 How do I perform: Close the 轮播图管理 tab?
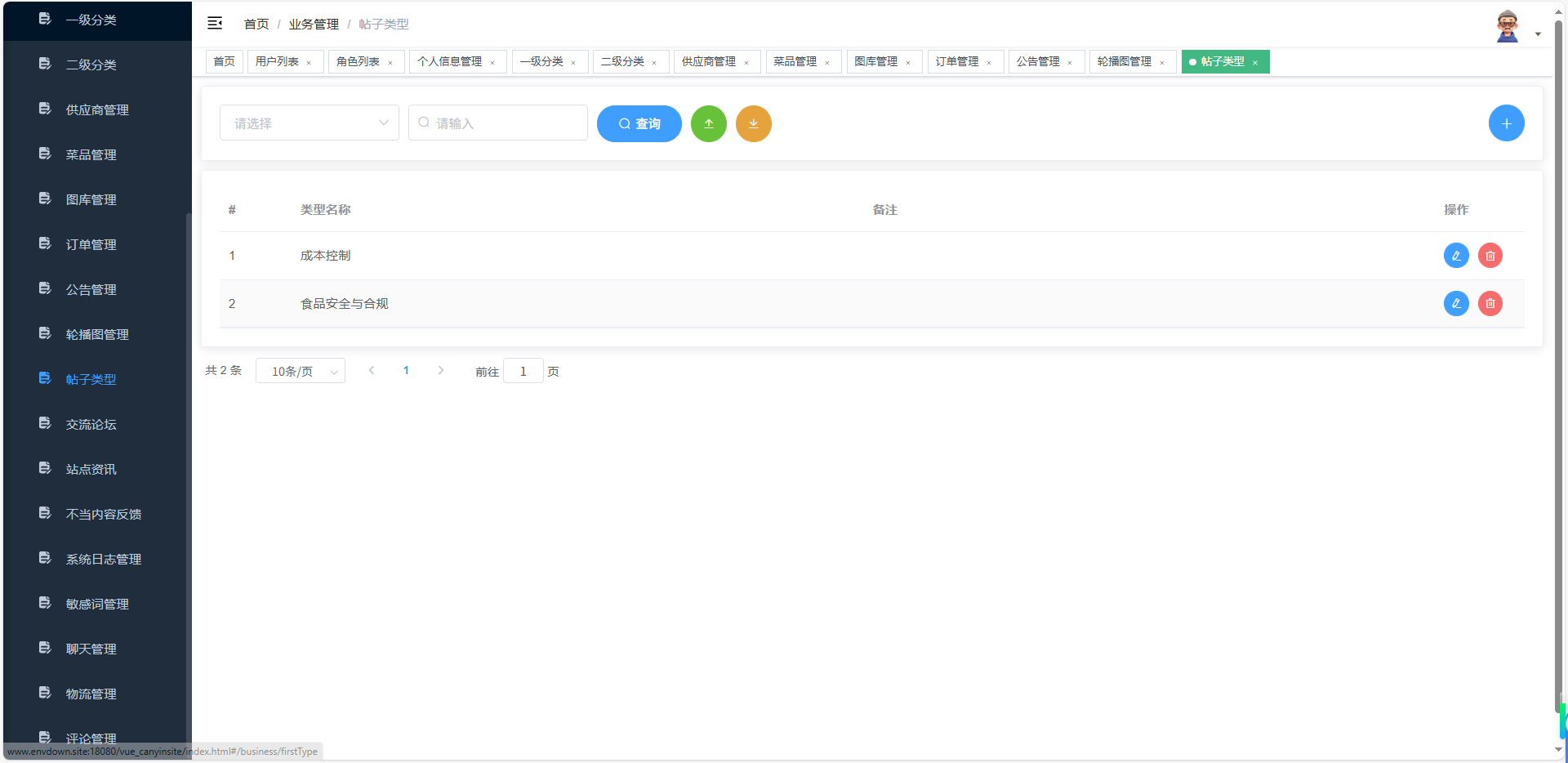[x=1162, y=61]
